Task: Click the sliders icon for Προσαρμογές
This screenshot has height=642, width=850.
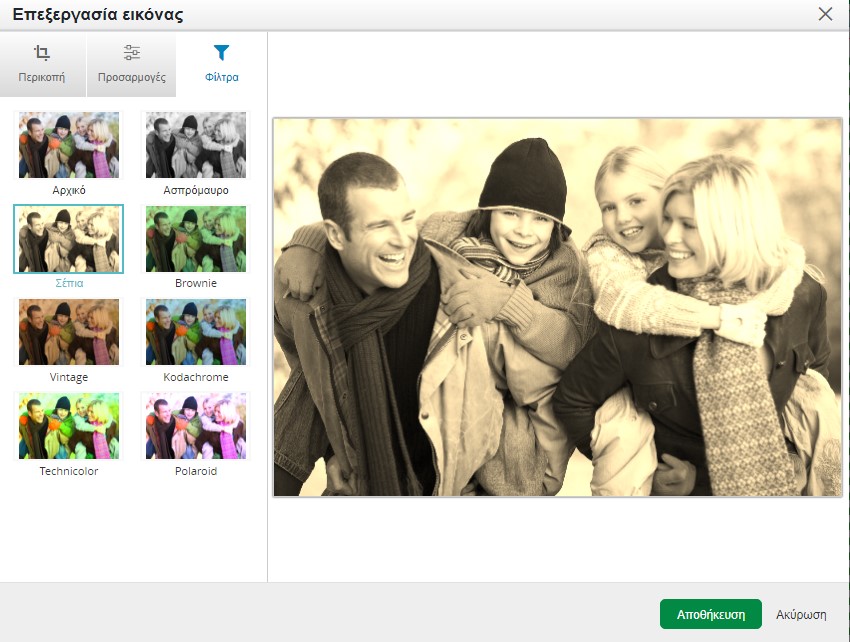Action: [132, 53]
